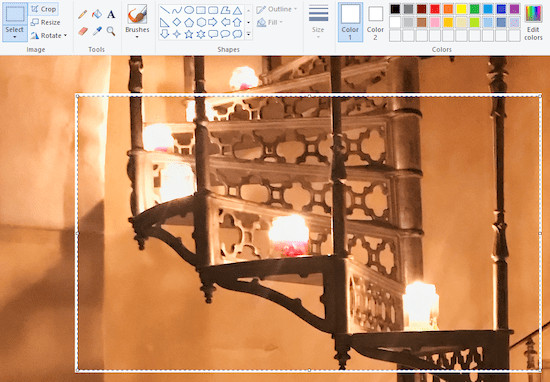The height and width of the screenshot is (382, 550).
Task: Activate the Color 2 background button
Action: click(375, 22)
